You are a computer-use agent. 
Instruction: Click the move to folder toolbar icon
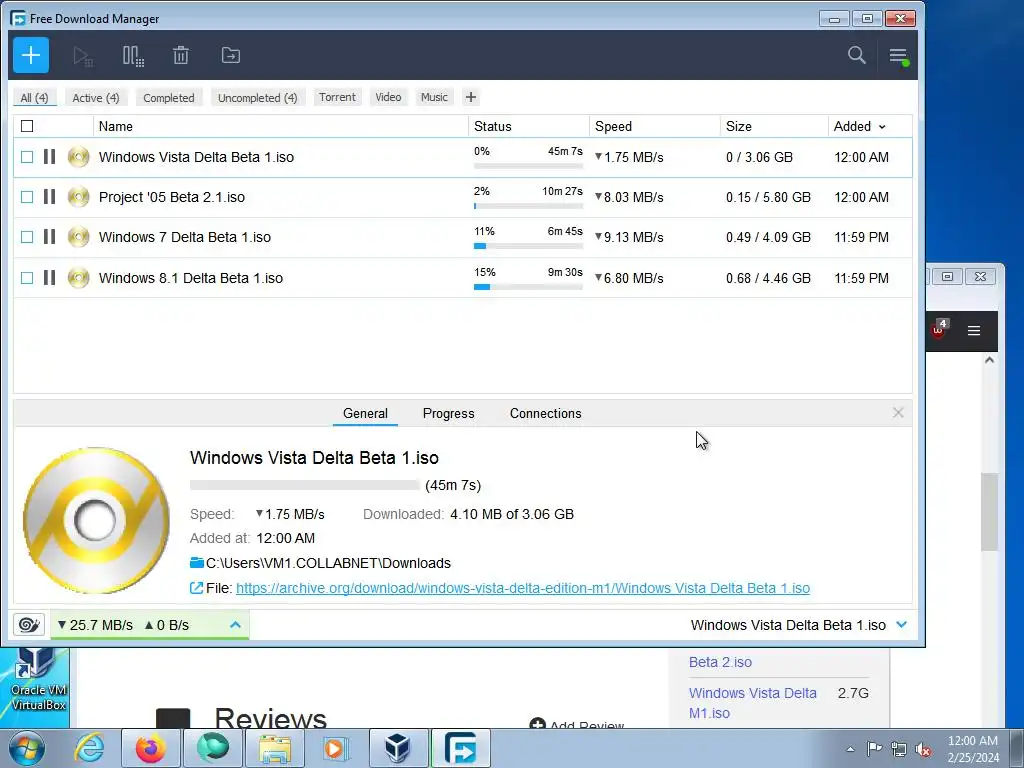[231, 56]
